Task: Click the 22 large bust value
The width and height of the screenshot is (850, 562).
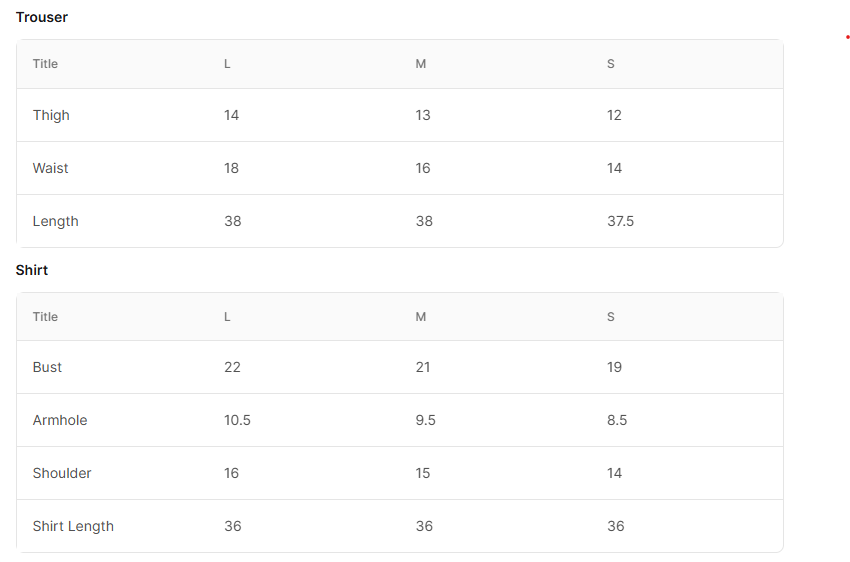Action: click(x=232, y=367)
